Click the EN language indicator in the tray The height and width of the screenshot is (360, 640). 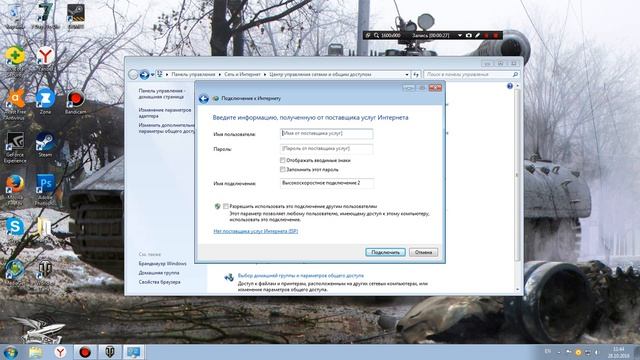(x=548, y=352)
